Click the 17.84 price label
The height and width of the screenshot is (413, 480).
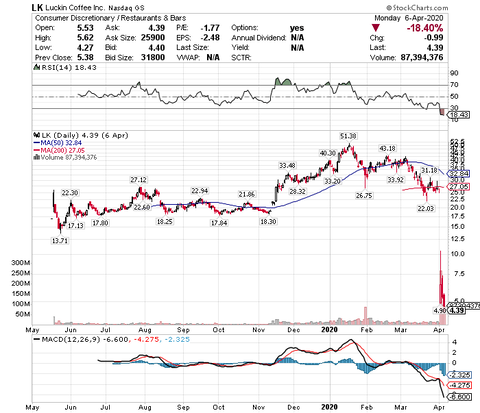coord(219,223)
